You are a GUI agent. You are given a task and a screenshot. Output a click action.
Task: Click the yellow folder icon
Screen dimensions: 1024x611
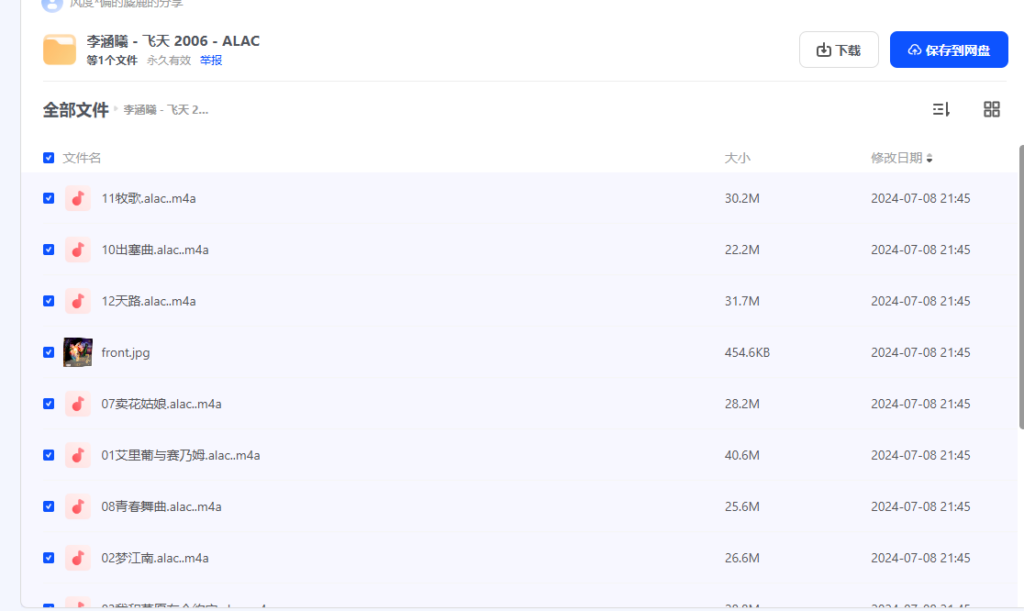point(59,50)
